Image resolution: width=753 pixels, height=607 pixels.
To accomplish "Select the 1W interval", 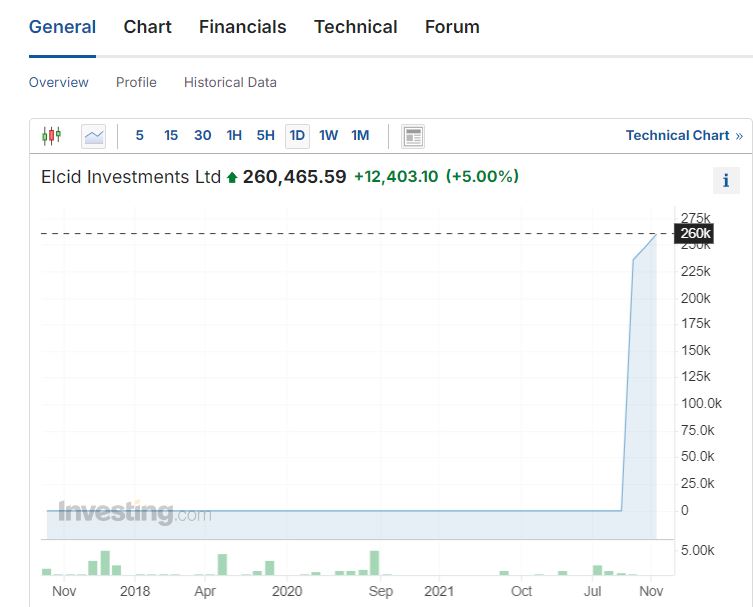I will (329, 135).
